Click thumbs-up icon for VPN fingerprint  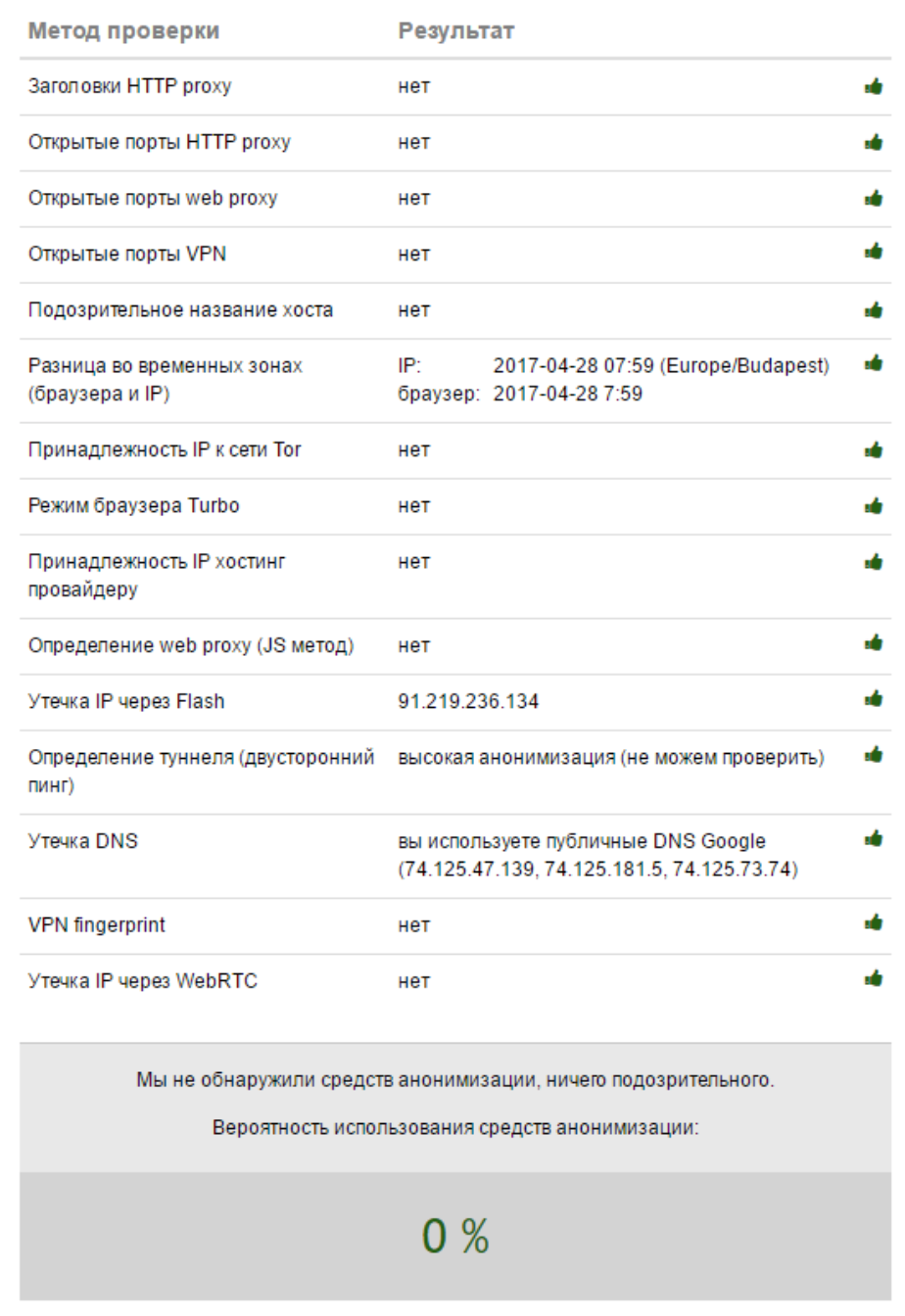pyautogui.click(x=873, y=922)
